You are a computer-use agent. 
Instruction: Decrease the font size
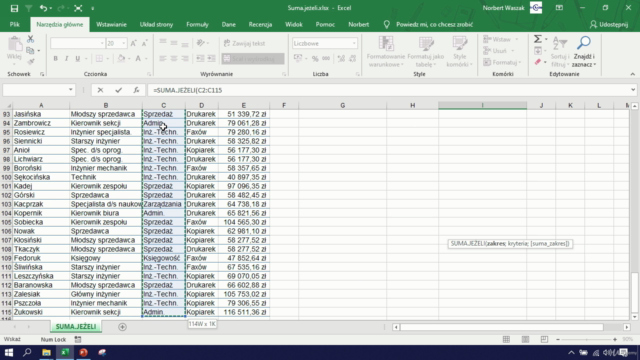tap(144, 43)
